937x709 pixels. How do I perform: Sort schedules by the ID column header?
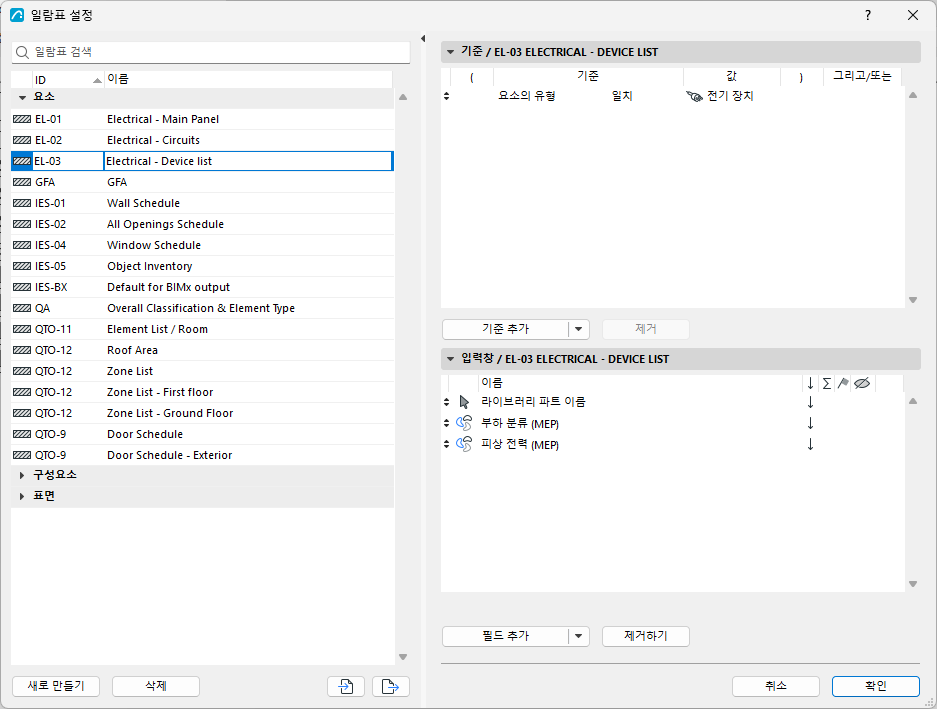68,80
